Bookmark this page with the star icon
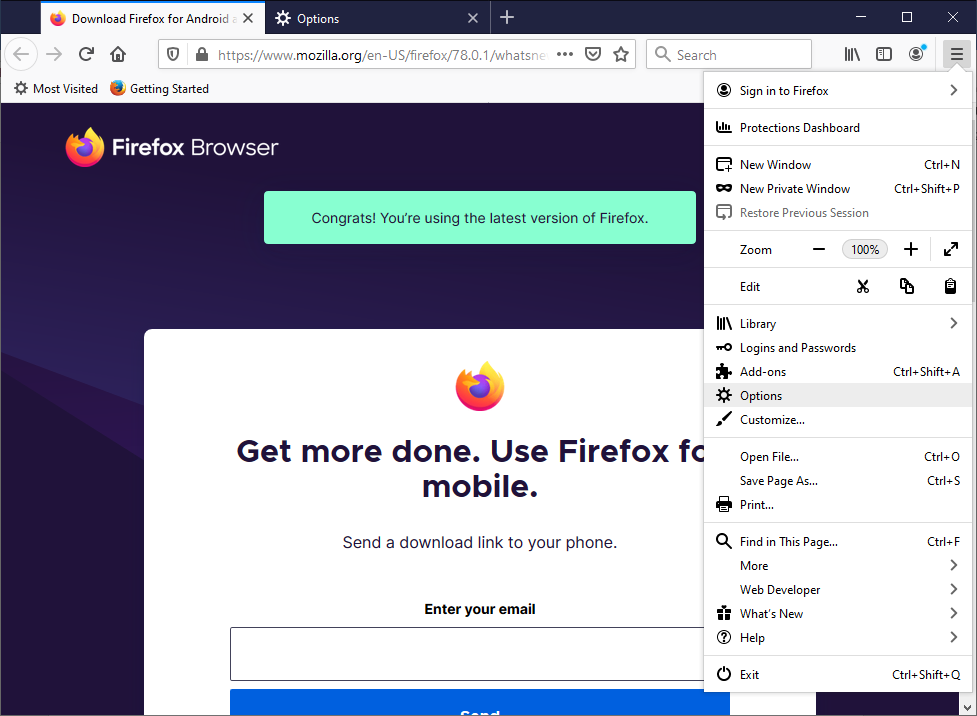 [x=621, y=54]
